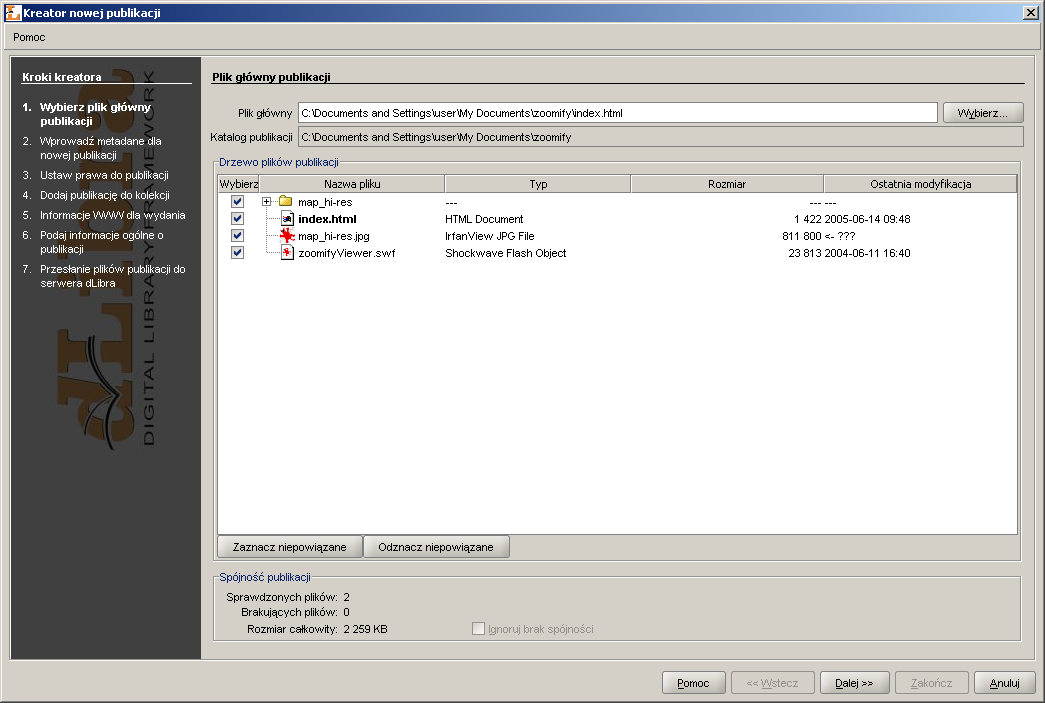The height and width of the screenshot is (703, 1045).
Task: Expand the map_hi-res folder tree node
Action: tap(267, 202)
